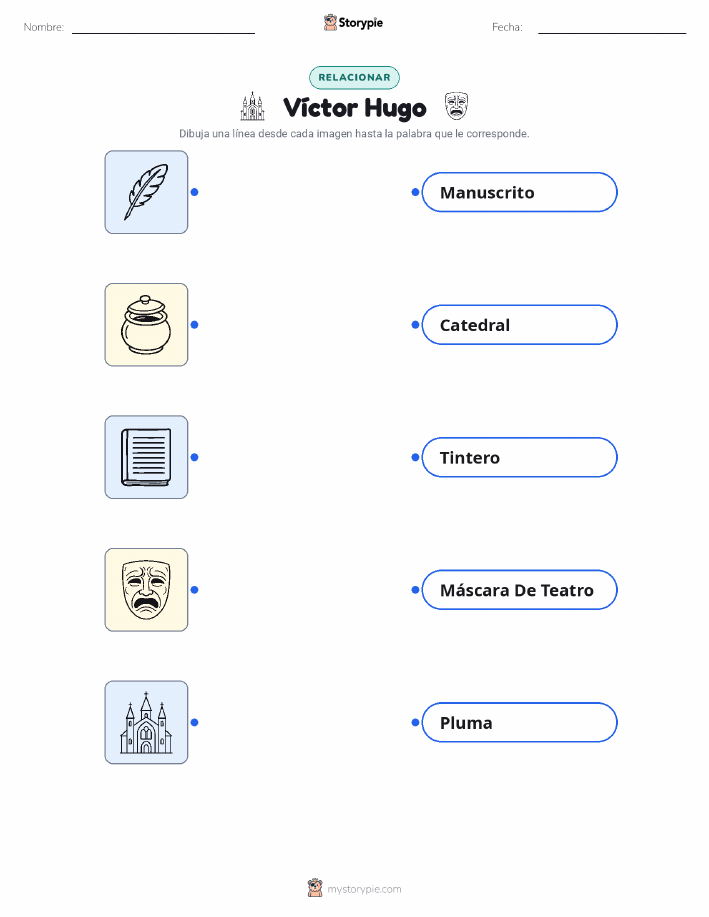Screen dimensions: 709x917
Task: Select the sad theater mask image
Action: [146, 590]
